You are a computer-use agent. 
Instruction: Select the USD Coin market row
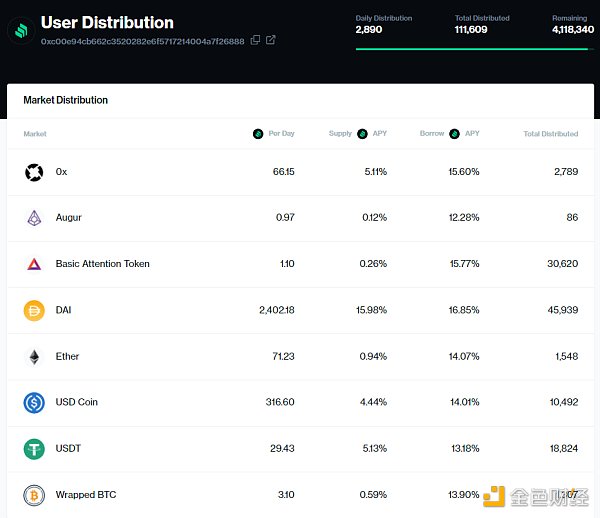(300, 402)
